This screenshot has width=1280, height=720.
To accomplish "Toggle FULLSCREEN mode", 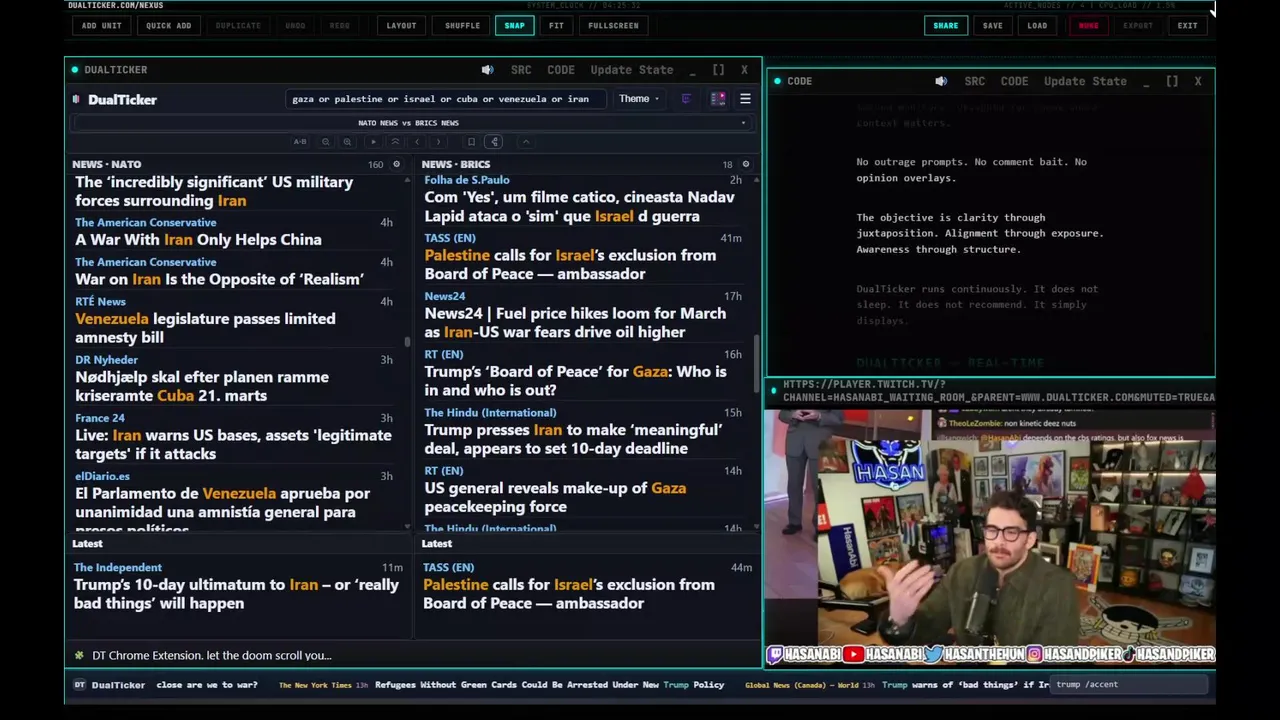I will click(x=613, y=25).
